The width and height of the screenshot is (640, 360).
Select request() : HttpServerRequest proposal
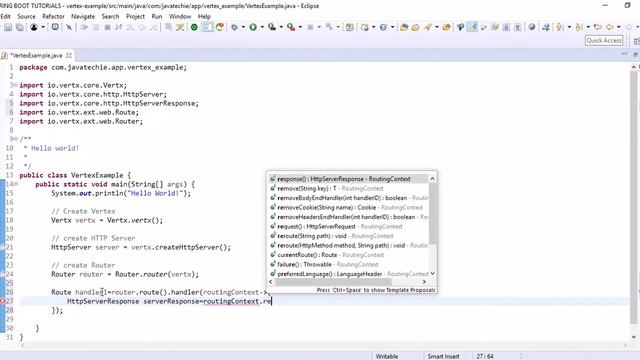pos(348,227)
